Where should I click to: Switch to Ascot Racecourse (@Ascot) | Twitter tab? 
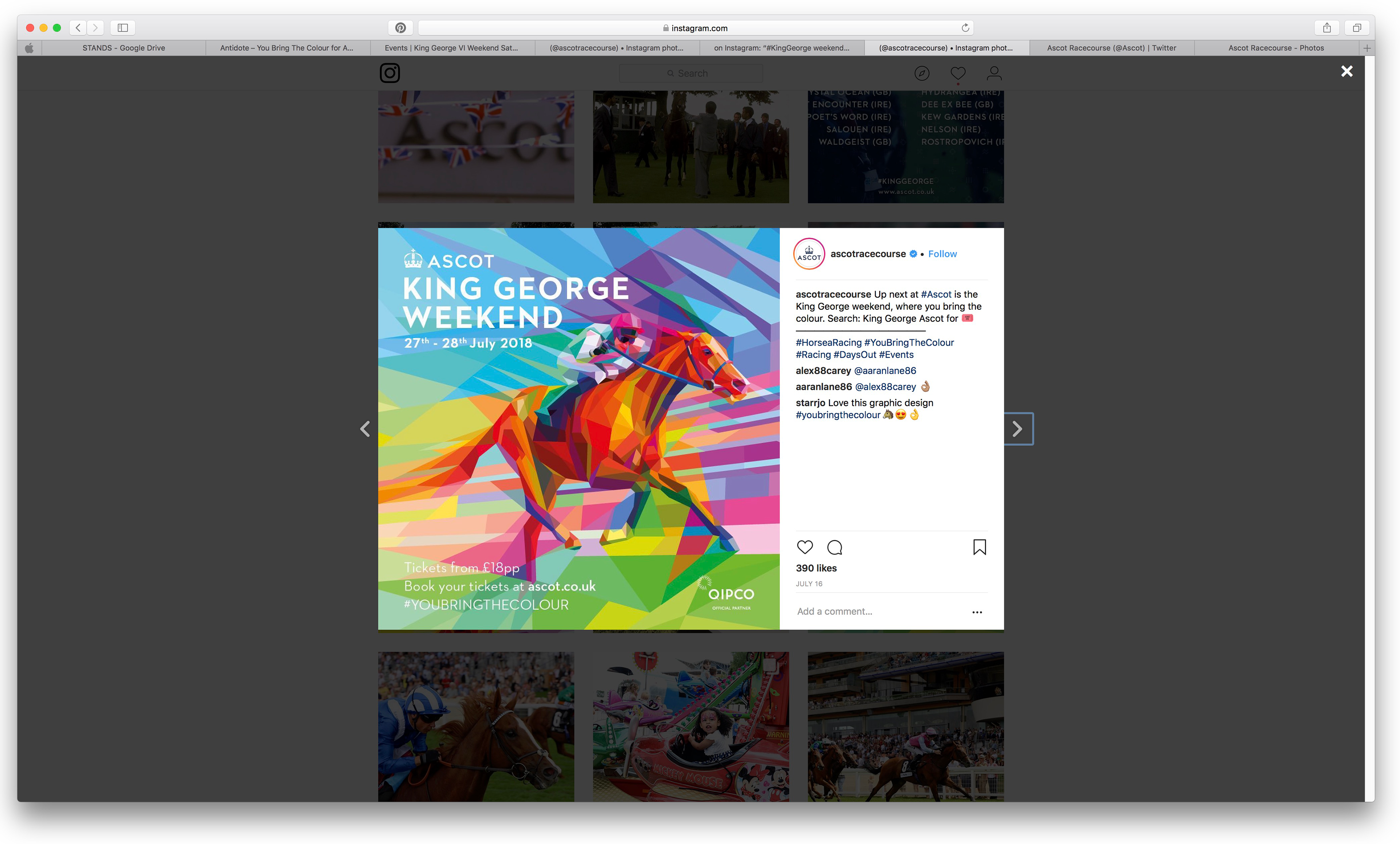[x=1111, y=48]
